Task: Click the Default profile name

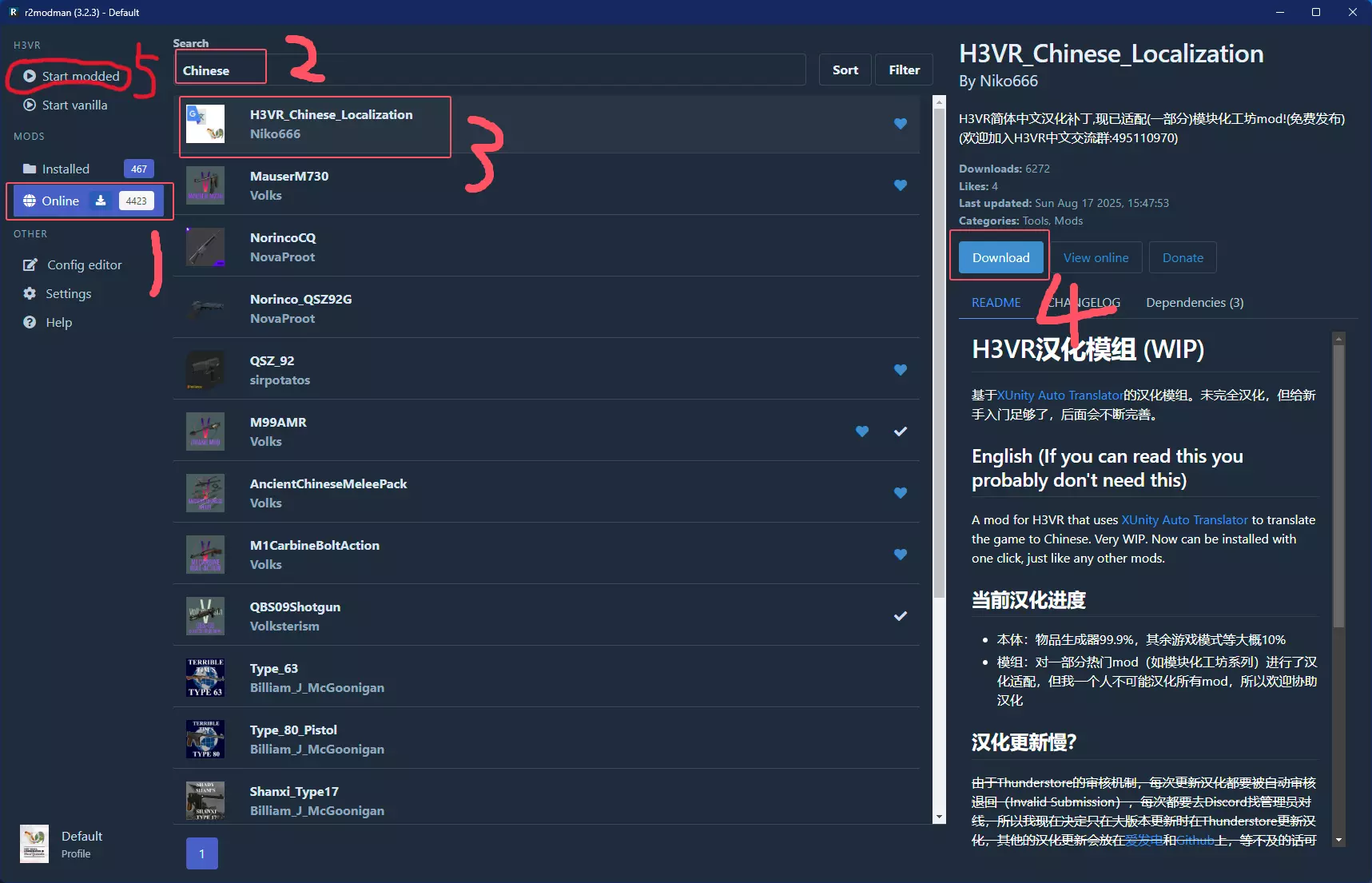Action: tap(82, 836)
